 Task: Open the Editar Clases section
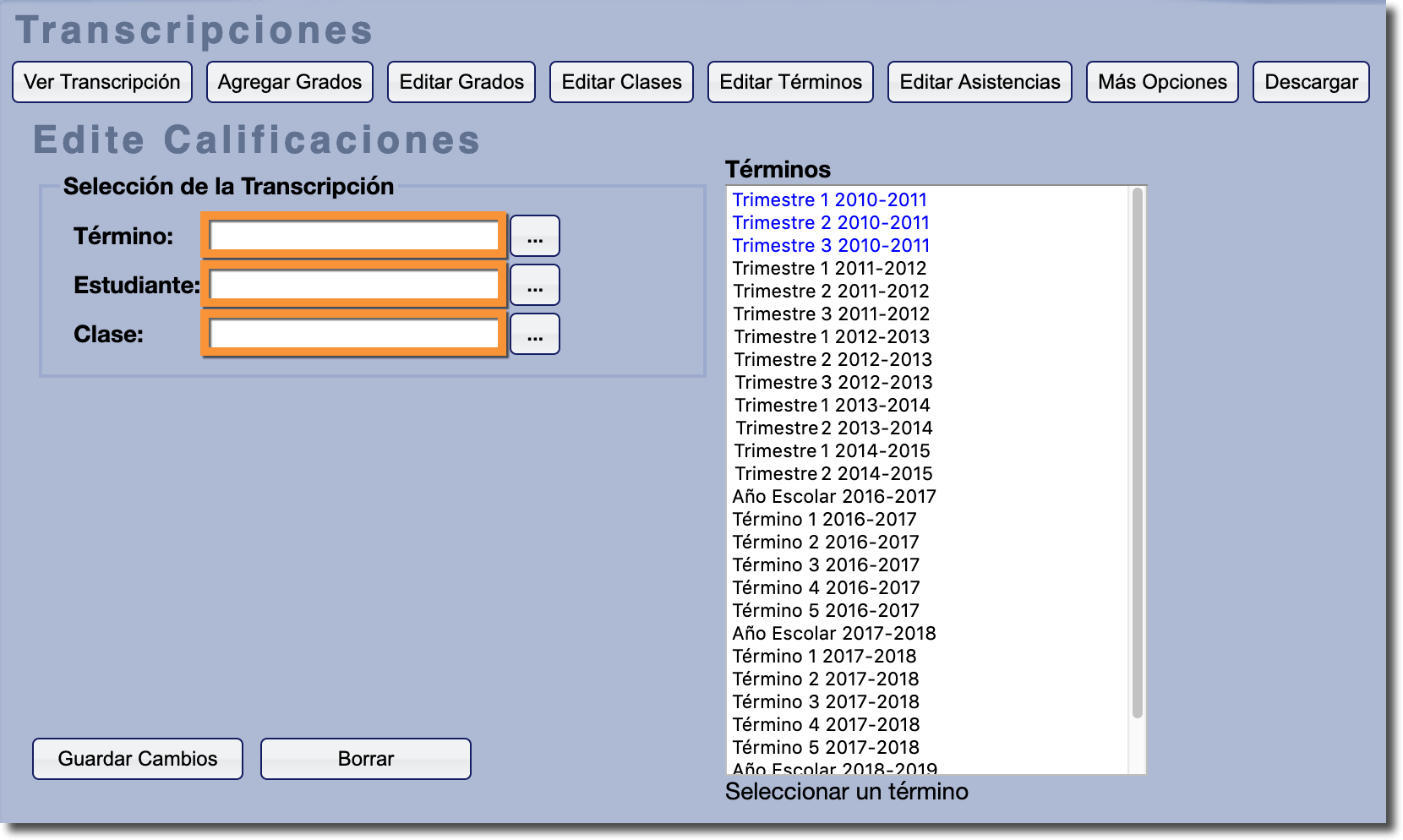pyautogui.click(x=621, y=82)
